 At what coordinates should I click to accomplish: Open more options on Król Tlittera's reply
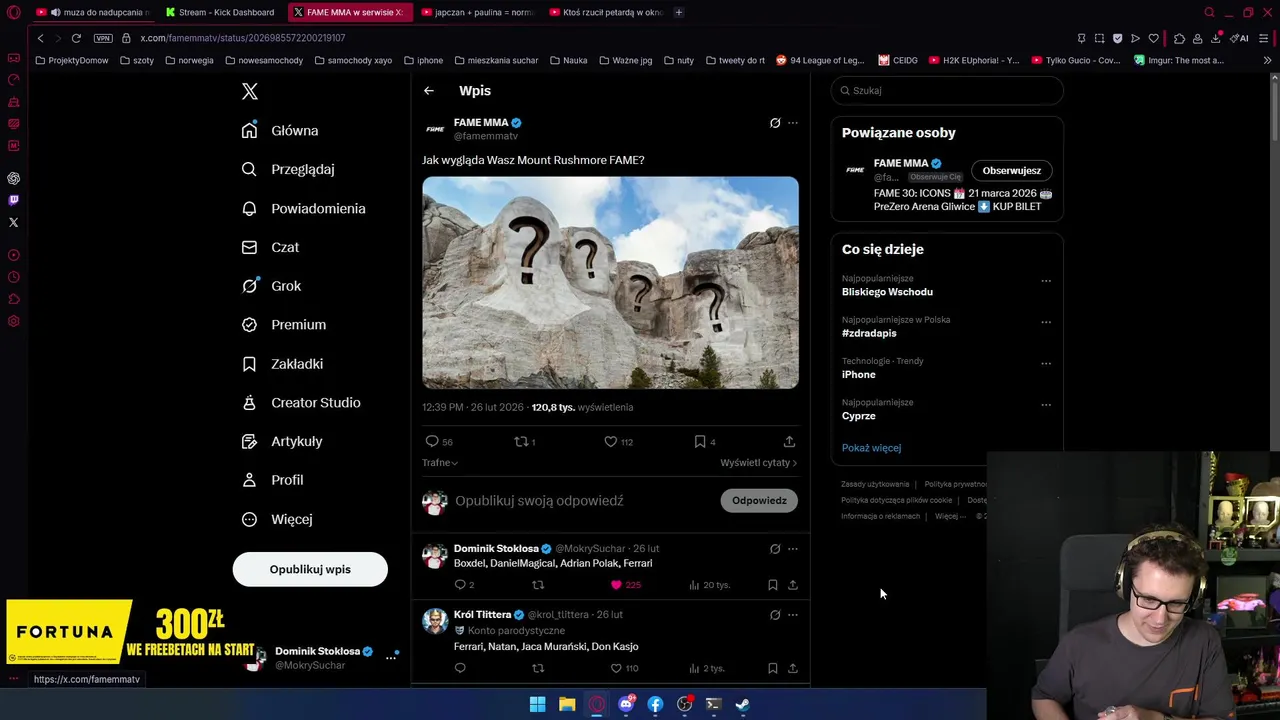click(793, 615)
